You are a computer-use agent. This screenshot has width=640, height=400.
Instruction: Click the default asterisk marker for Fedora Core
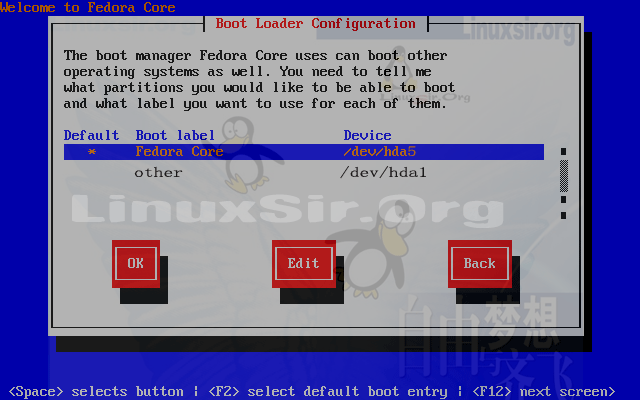pos(92,152)
